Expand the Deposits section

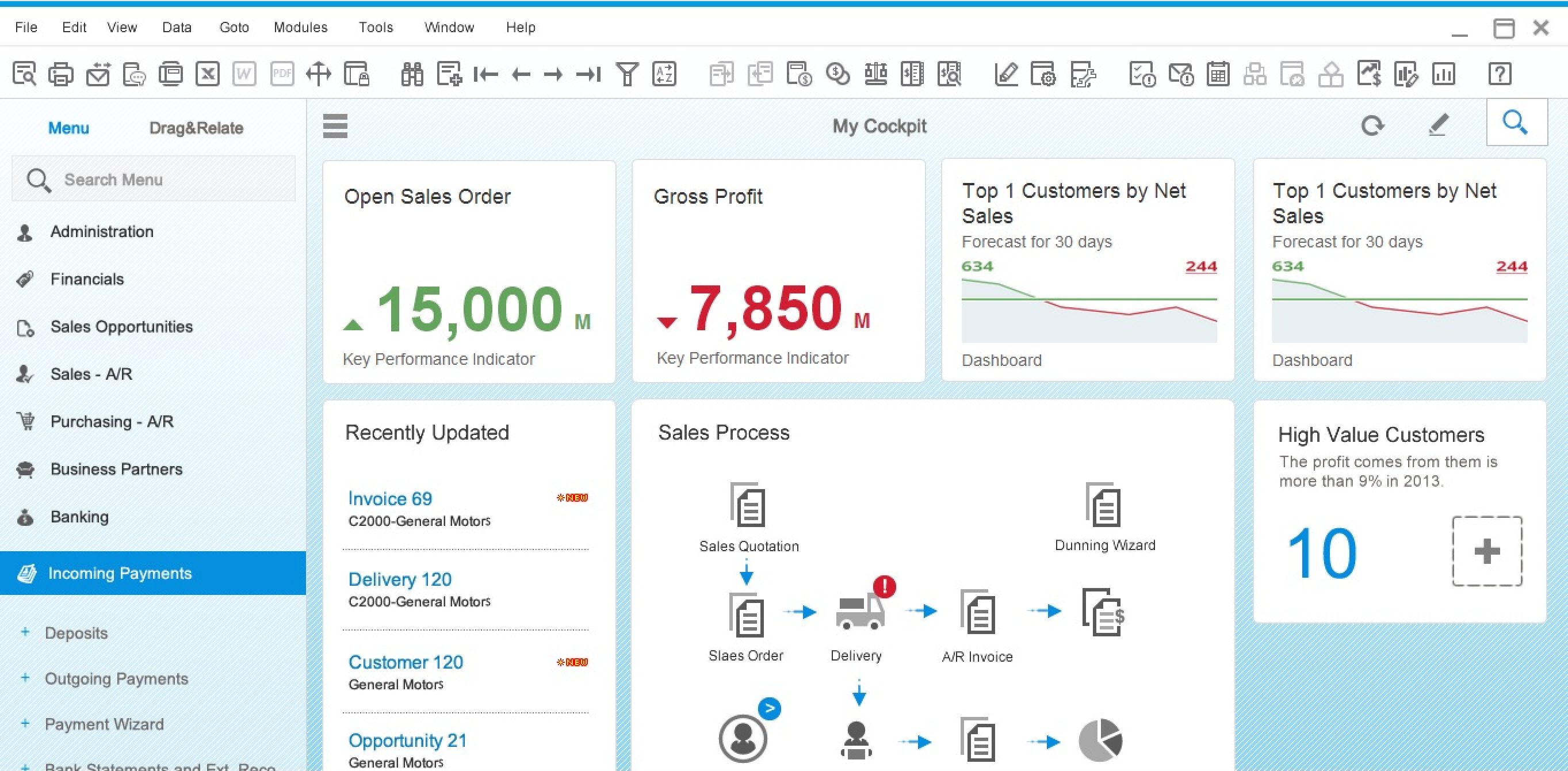pos(25,633)
